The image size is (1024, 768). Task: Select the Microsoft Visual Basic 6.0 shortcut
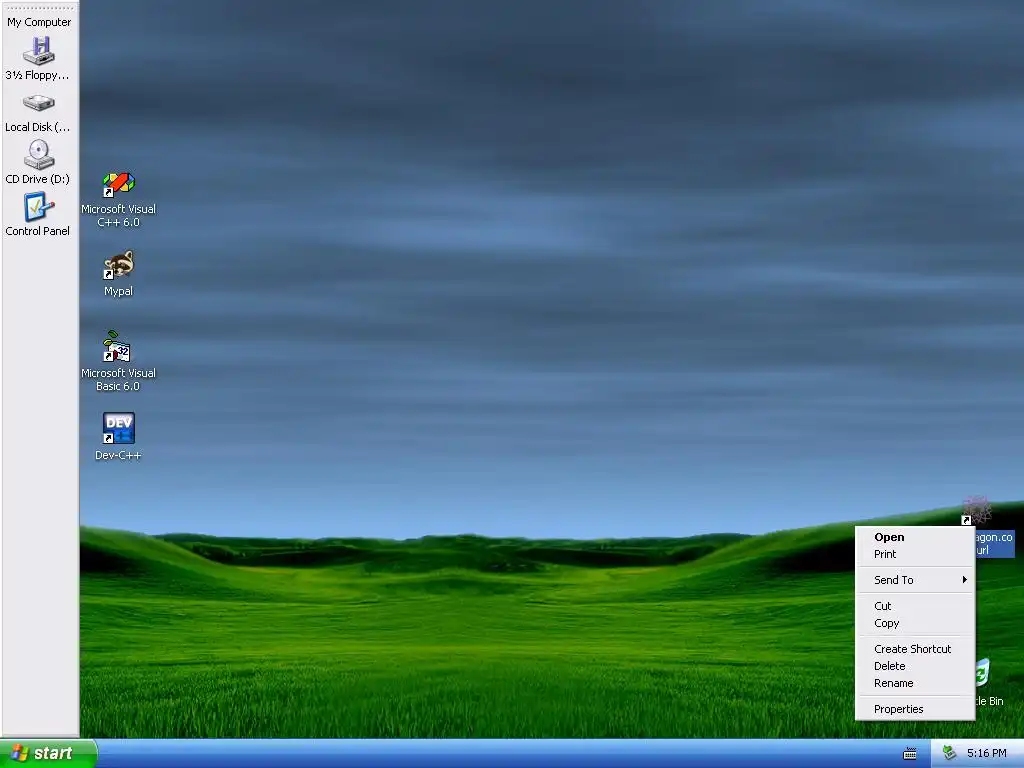[118, 347]
